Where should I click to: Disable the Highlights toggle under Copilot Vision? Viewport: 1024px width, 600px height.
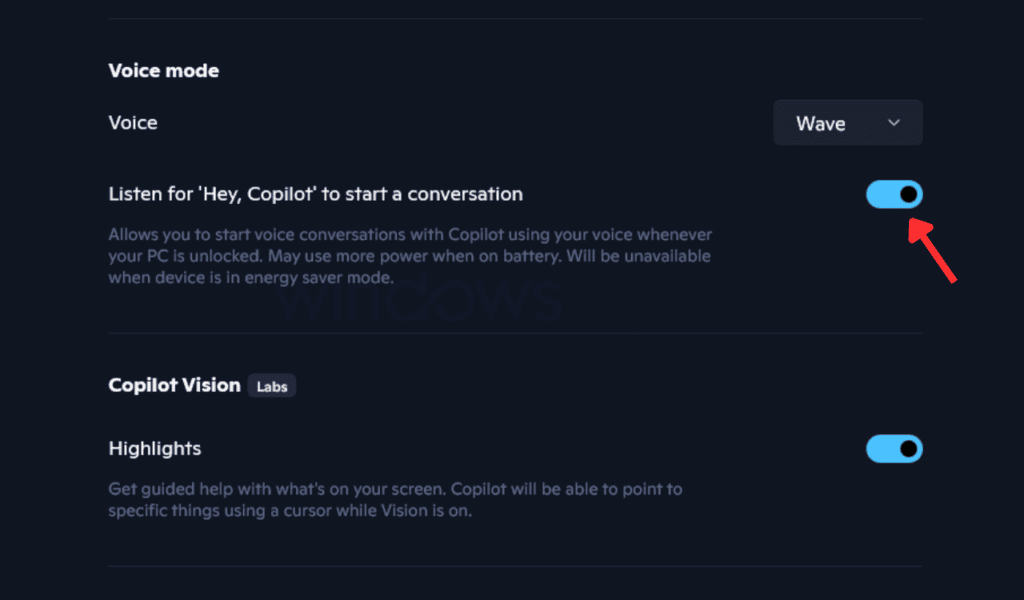[x=894, y=449]
